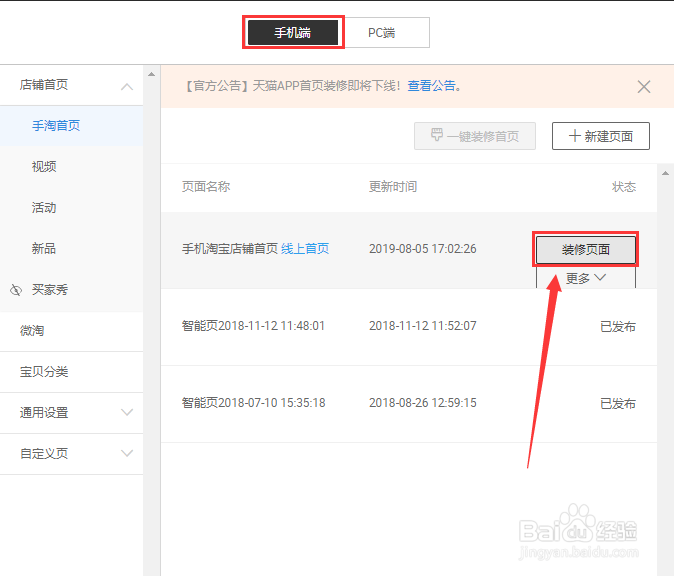Screen dimensions: 677x576
Task: Expand the 通用设置 chevron
Action: click(x=127, y=412)
